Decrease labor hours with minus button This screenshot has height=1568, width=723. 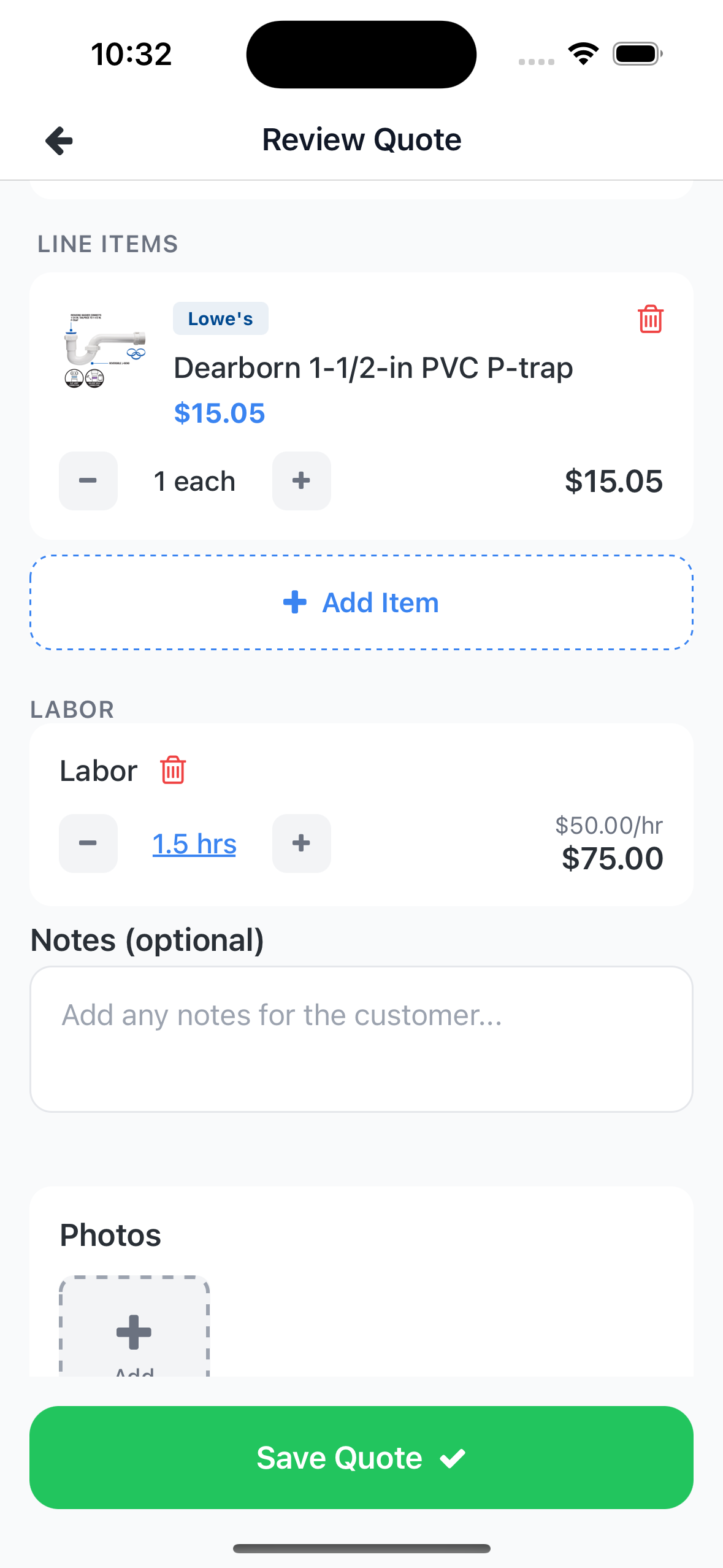click(88, 844)
